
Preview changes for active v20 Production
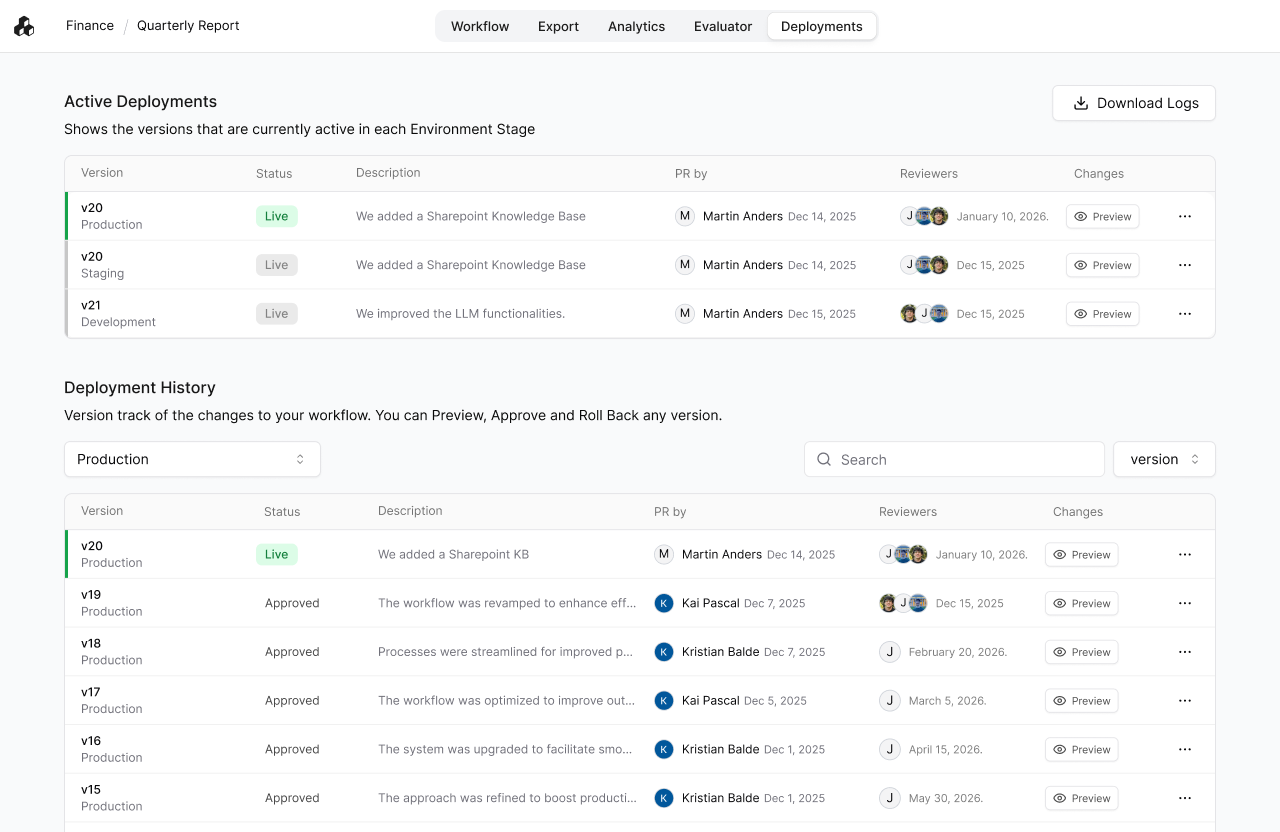[1102, 216]
